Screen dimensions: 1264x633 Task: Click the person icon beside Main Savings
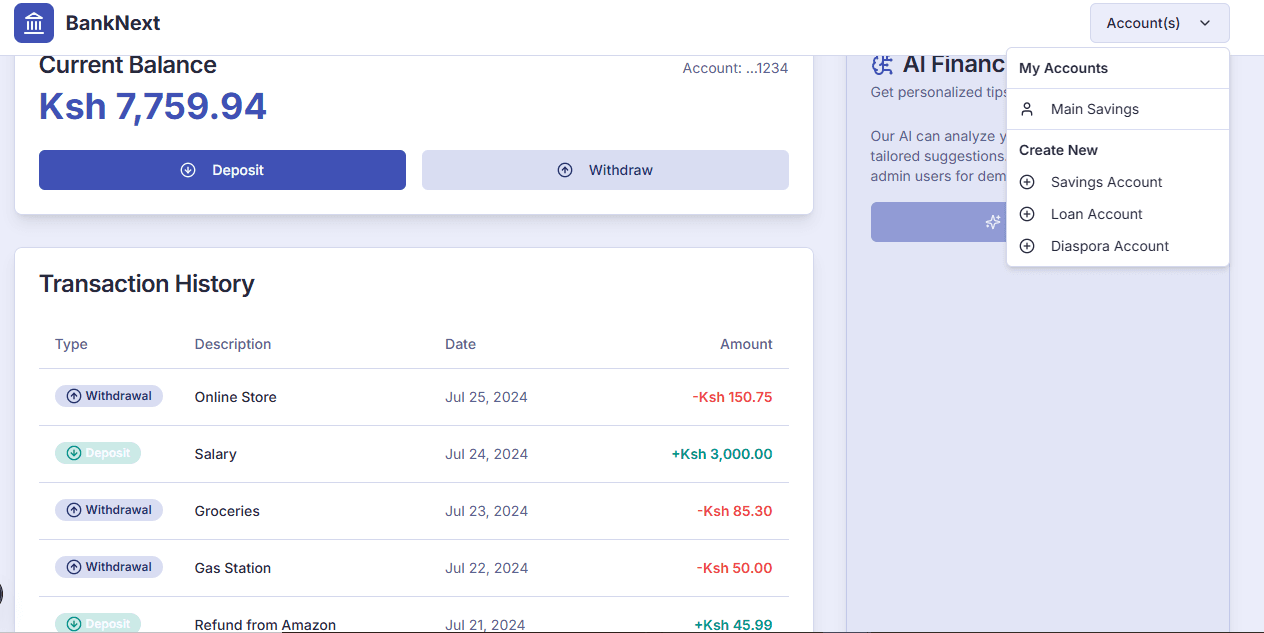click(1026, 109)
